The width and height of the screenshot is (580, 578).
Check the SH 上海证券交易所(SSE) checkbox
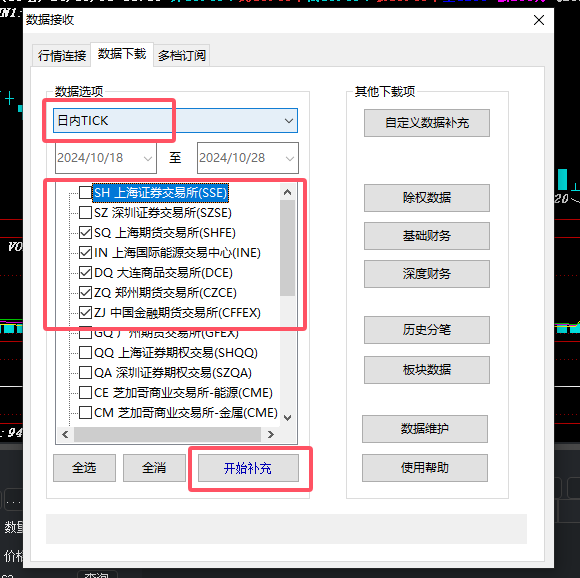point(85,193)
